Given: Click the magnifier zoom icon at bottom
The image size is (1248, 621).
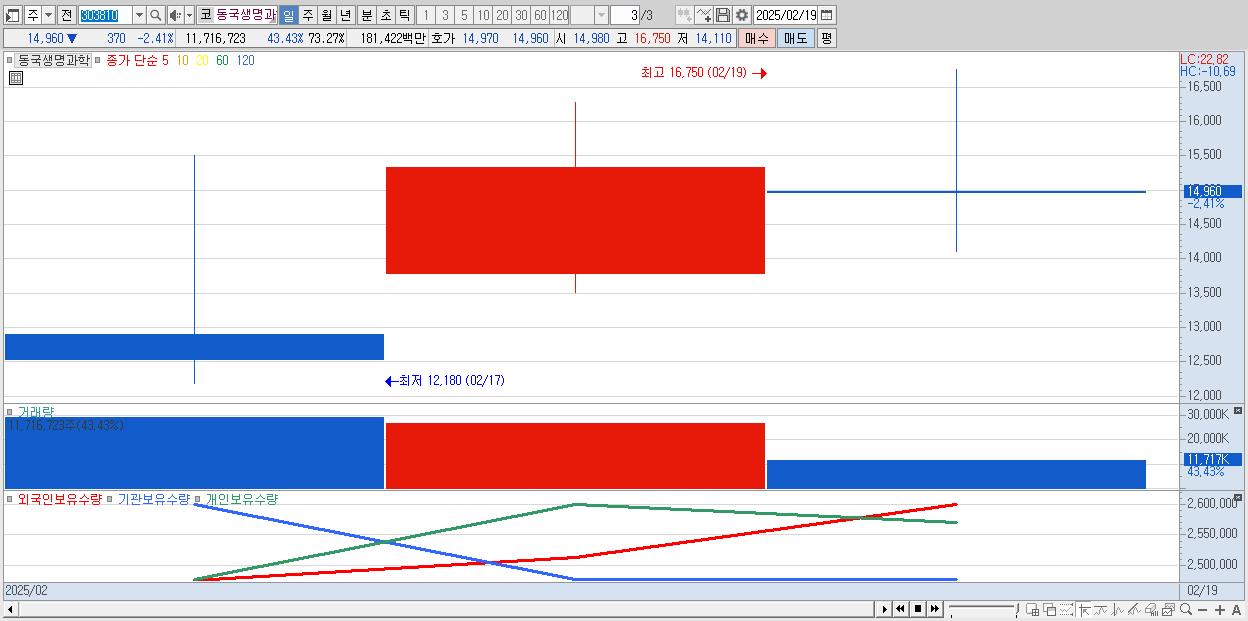Looking at the screenshot, I should pyautogui.click(x=1186, y=609).
